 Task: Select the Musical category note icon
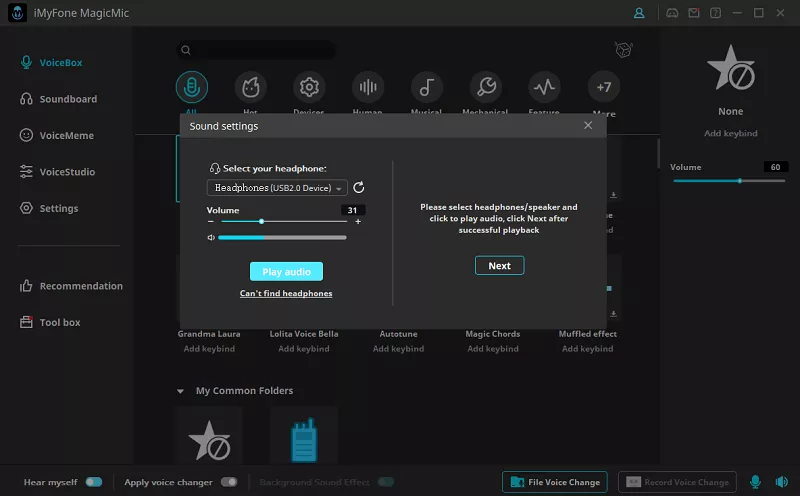point(427,87)
